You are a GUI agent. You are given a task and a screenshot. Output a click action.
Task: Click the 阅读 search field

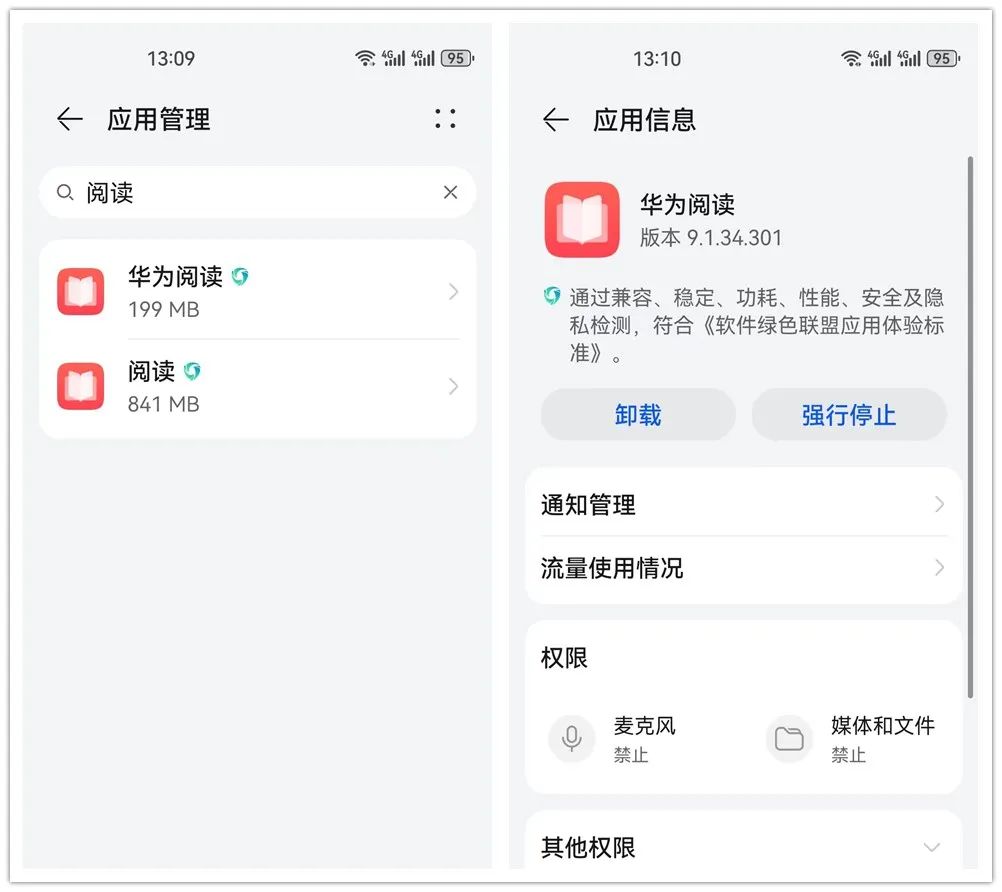[258, 192]
